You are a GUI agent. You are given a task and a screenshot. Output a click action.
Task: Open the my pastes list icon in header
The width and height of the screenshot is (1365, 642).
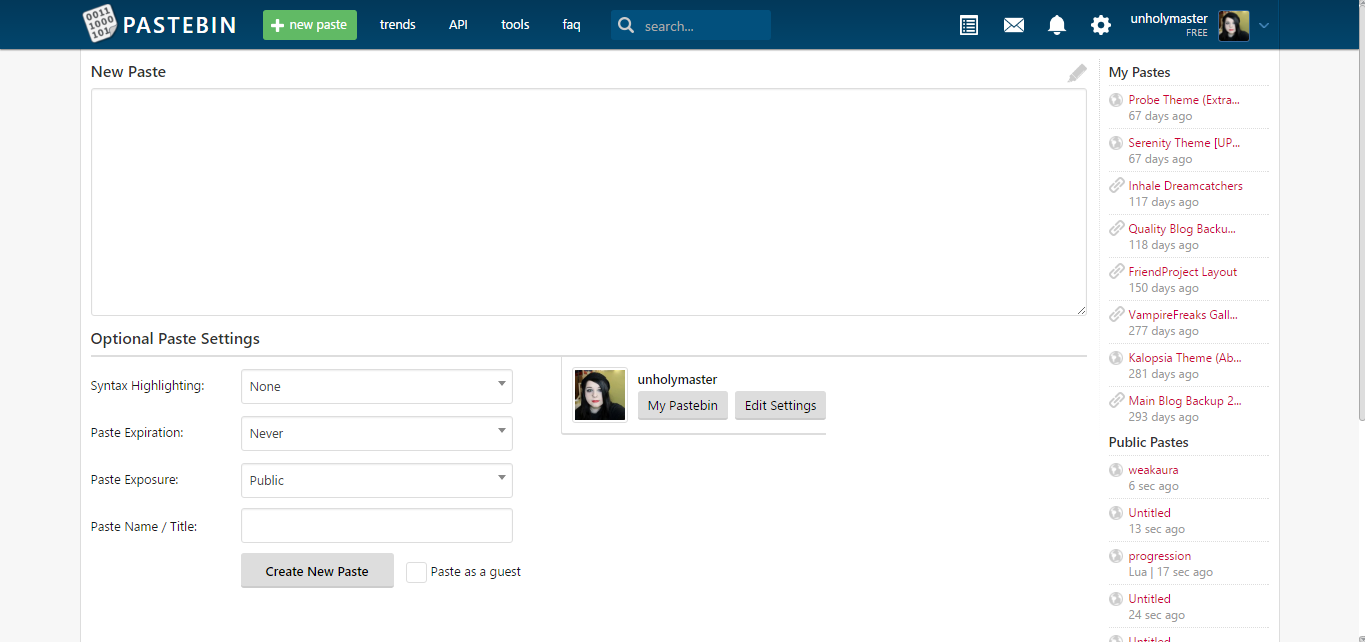[969, 25]
